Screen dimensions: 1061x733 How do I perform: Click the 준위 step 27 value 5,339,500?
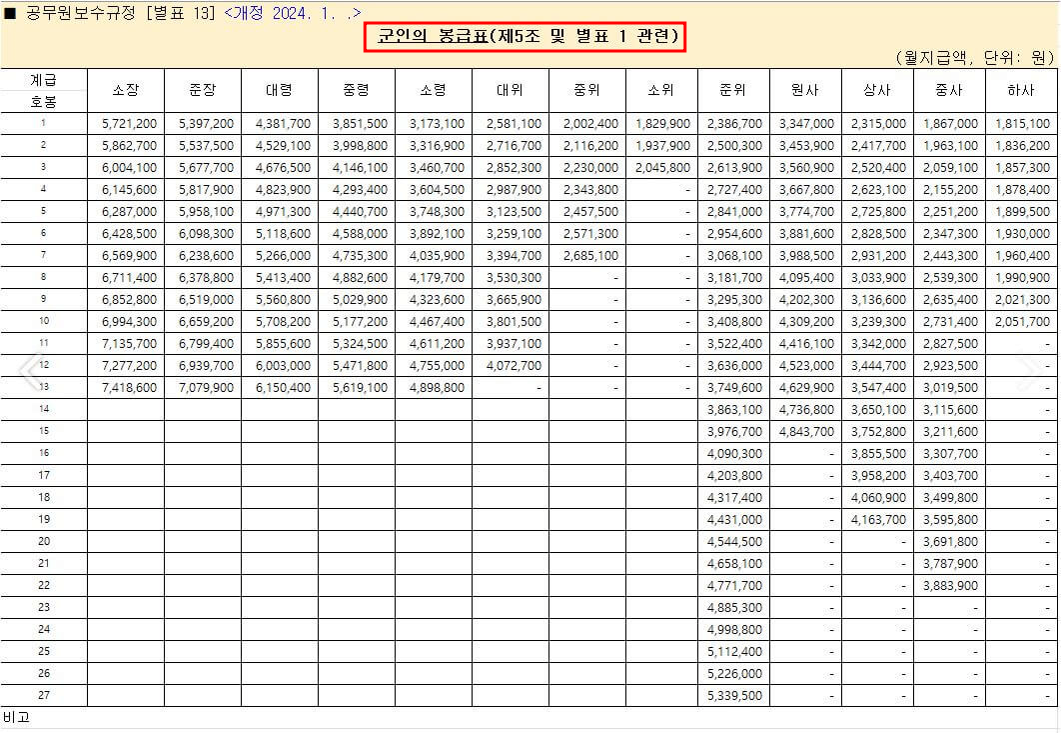735,696
